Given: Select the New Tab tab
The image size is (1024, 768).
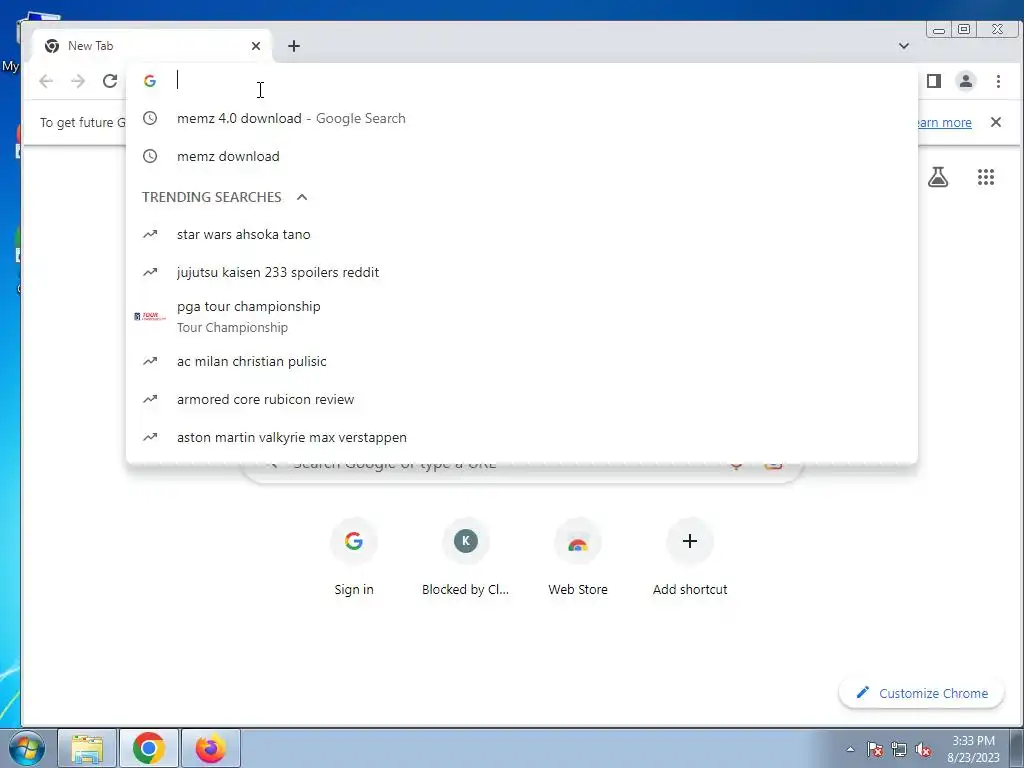Looking at the screenshot, I should (x=152, y=46).
